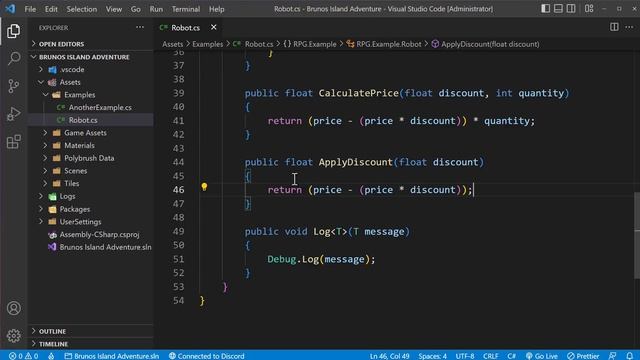The image size is (640, 360).
Task: Click Brunos Island Adventure.sln status bar item
Action: [112, 356]
